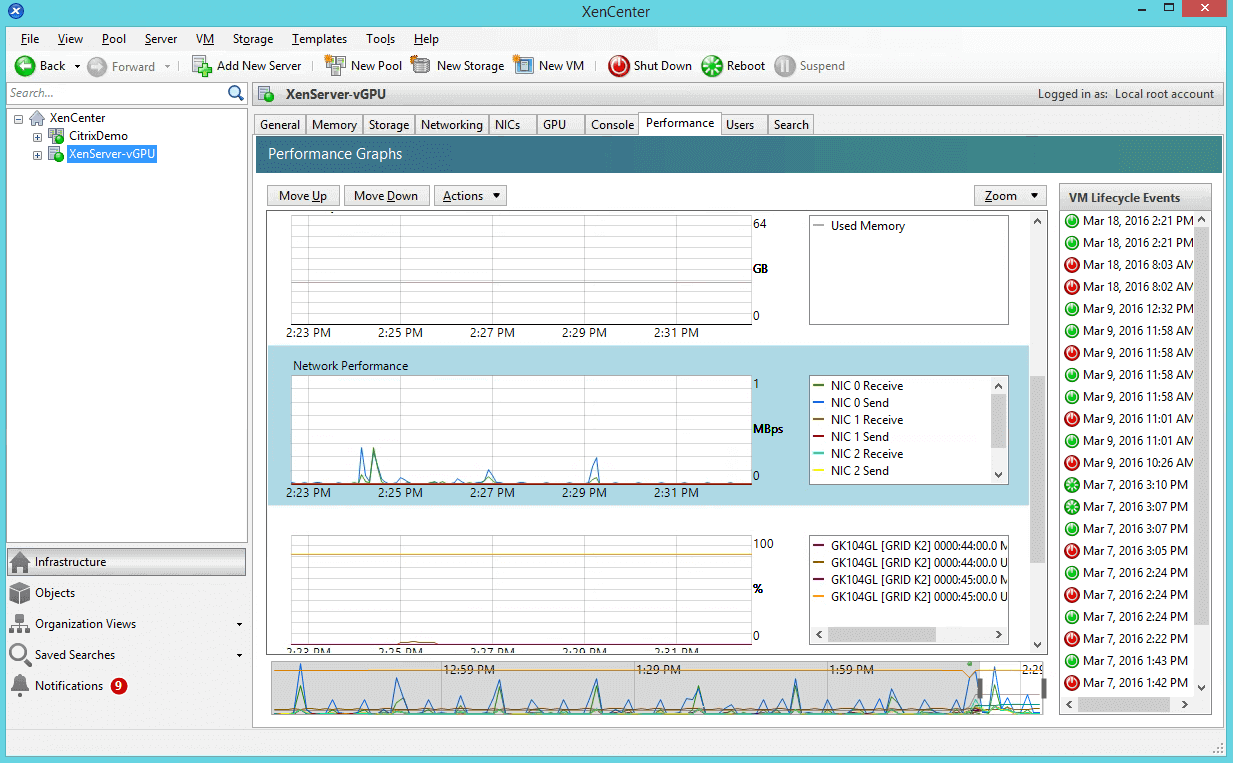Screen dimensions: 1233x763
Task: Click the graphs panel vertical scrollbar thumb
Action: (1037, 468)
